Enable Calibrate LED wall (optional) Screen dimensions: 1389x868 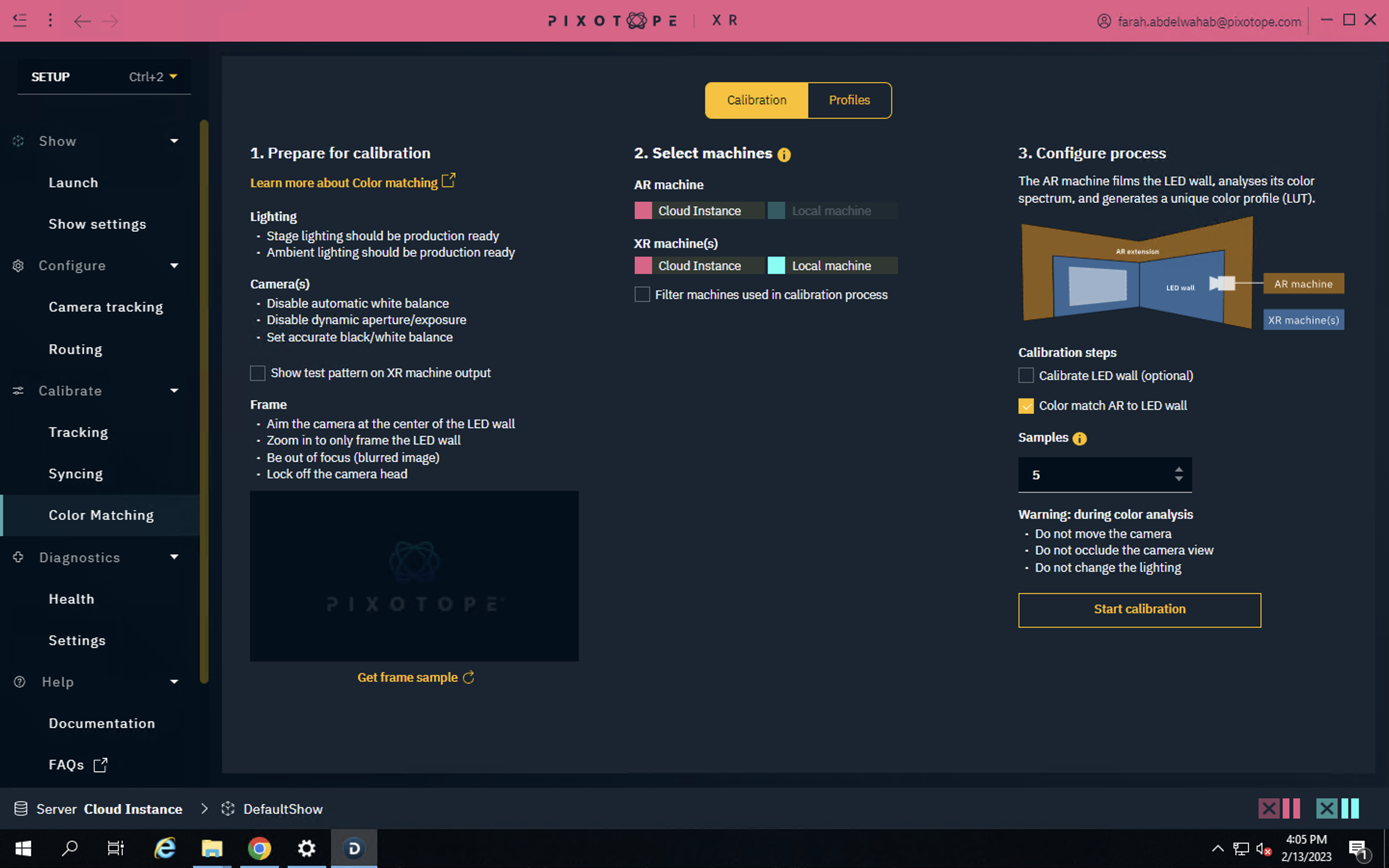tap(1026, 376)
